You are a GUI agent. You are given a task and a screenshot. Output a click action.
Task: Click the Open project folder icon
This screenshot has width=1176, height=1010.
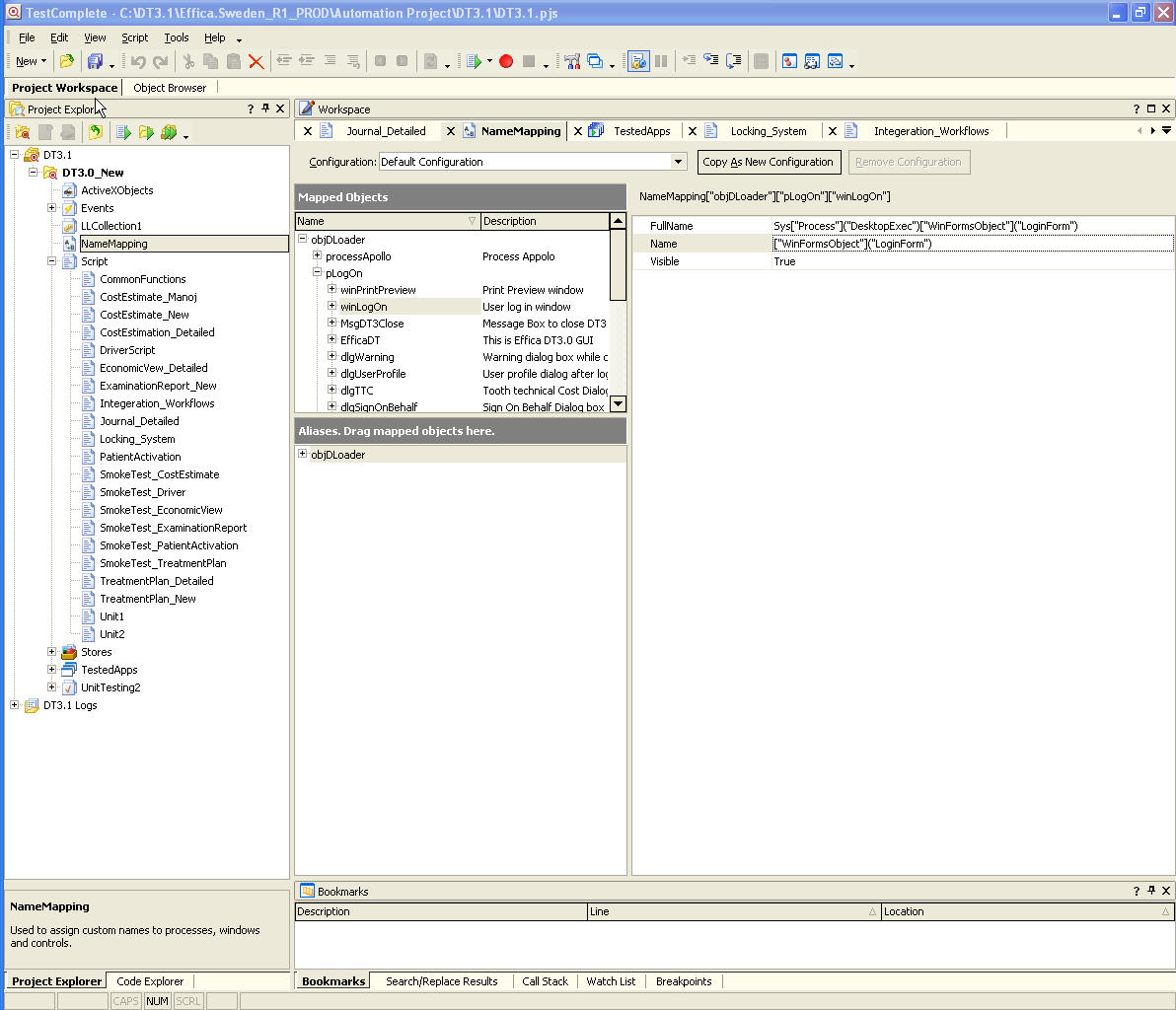pyautogui.click(x=67, y=61)
